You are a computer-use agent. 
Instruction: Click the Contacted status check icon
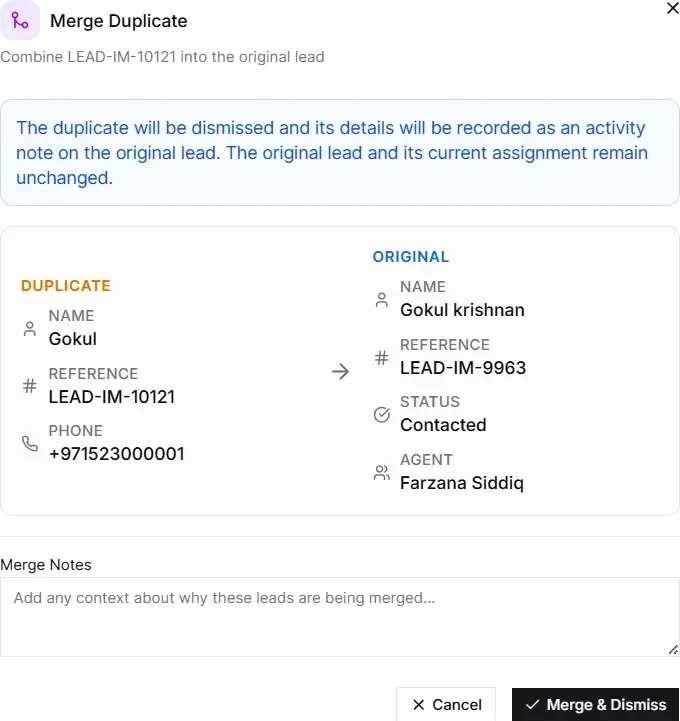382,415
